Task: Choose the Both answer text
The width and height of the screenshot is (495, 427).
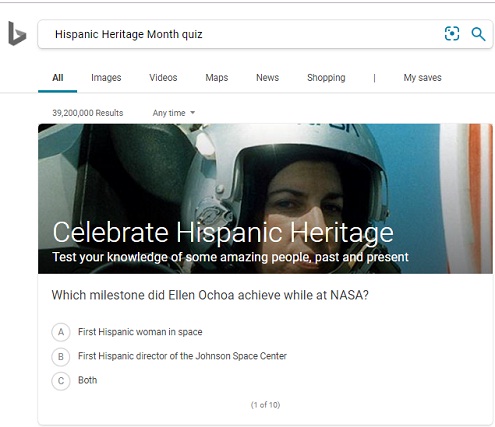Action: (88, 380)
